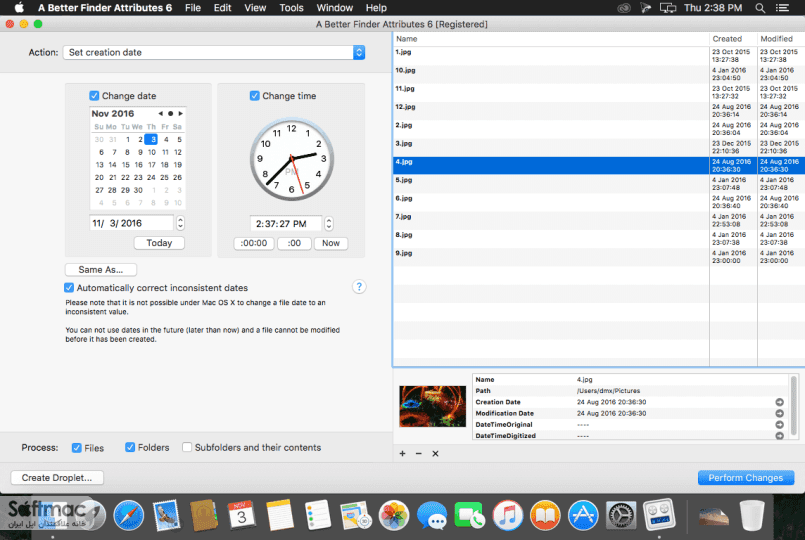Screen dimensions: 805x540
Task: Click the date field showing 11/ 3/ 2016
Action: pos(131,223)
